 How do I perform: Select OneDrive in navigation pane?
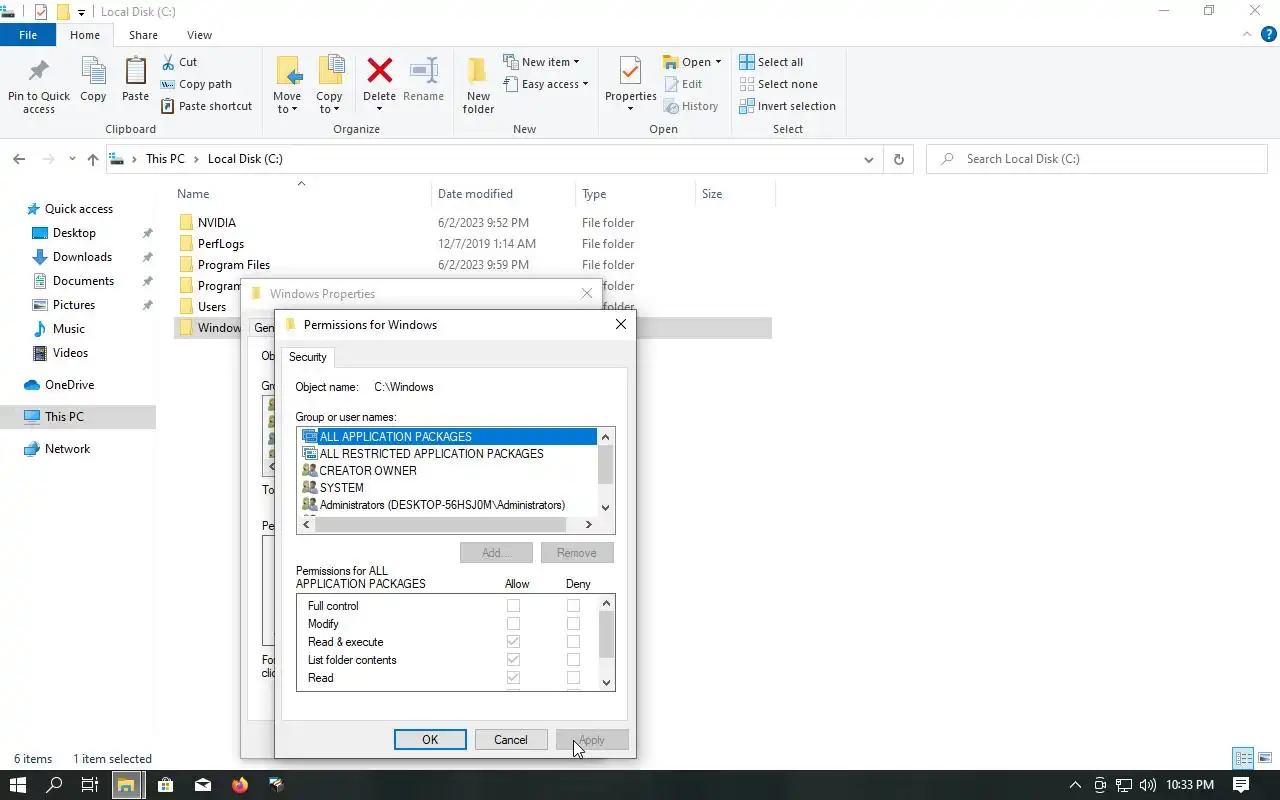(69, 385)
